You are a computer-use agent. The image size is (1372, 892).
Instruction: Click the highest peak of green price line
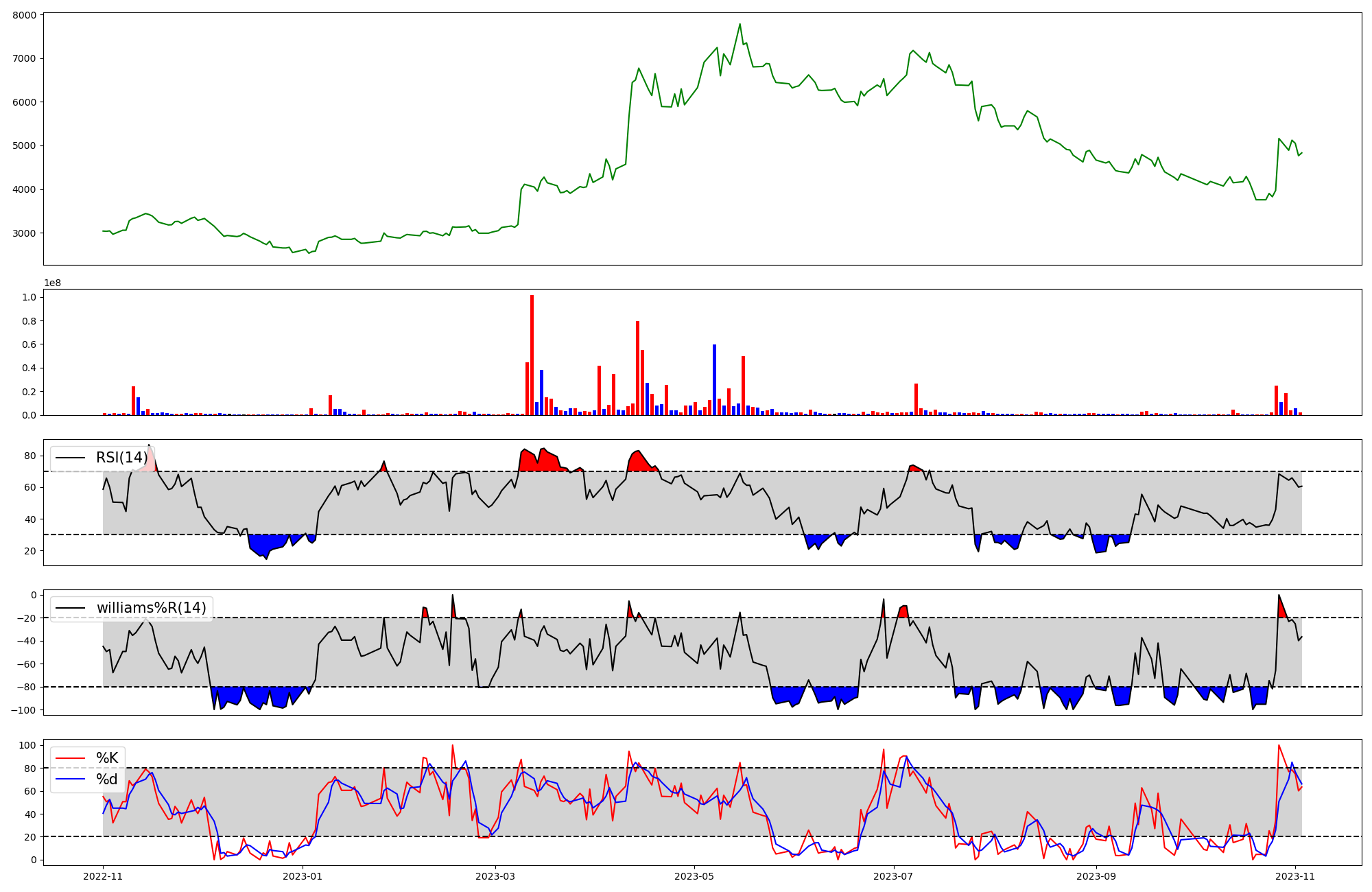(740, 25)
